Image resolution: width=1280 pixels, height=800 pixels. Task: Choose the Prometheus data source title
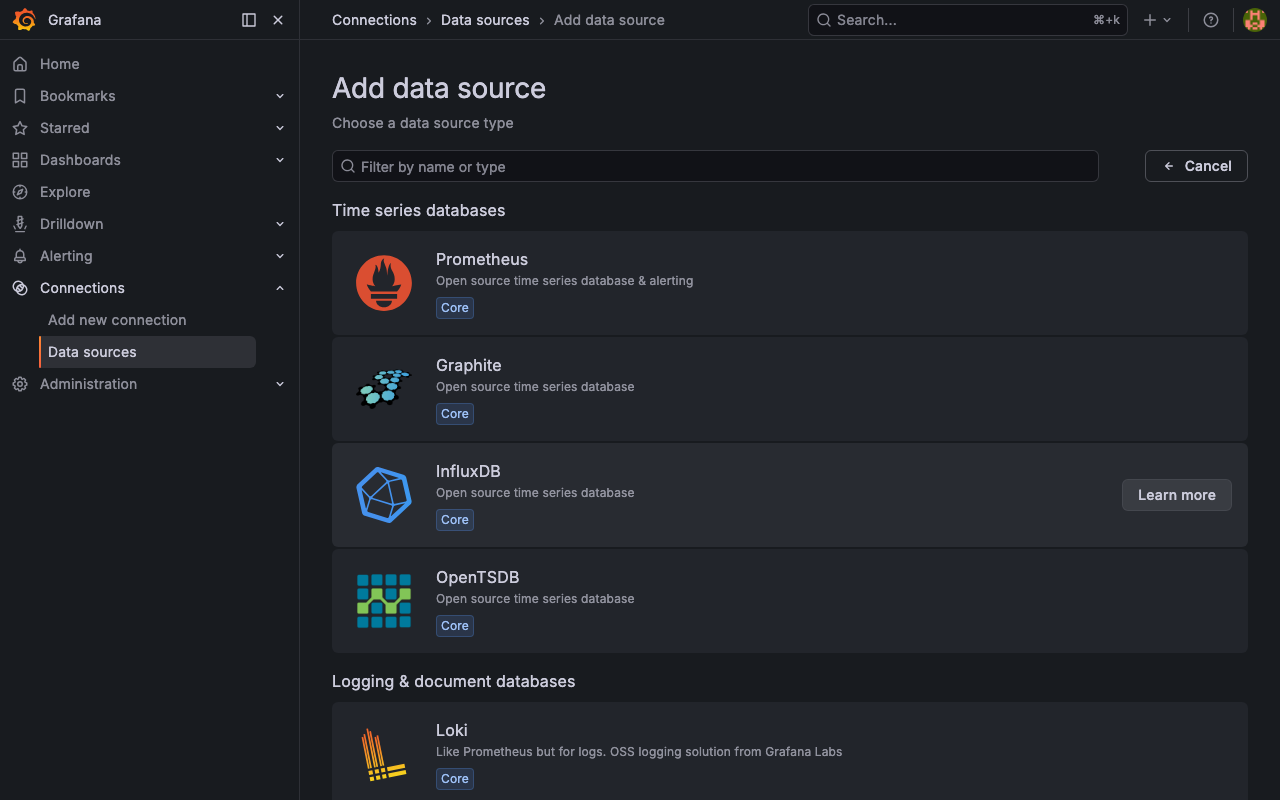click(482, 259)
